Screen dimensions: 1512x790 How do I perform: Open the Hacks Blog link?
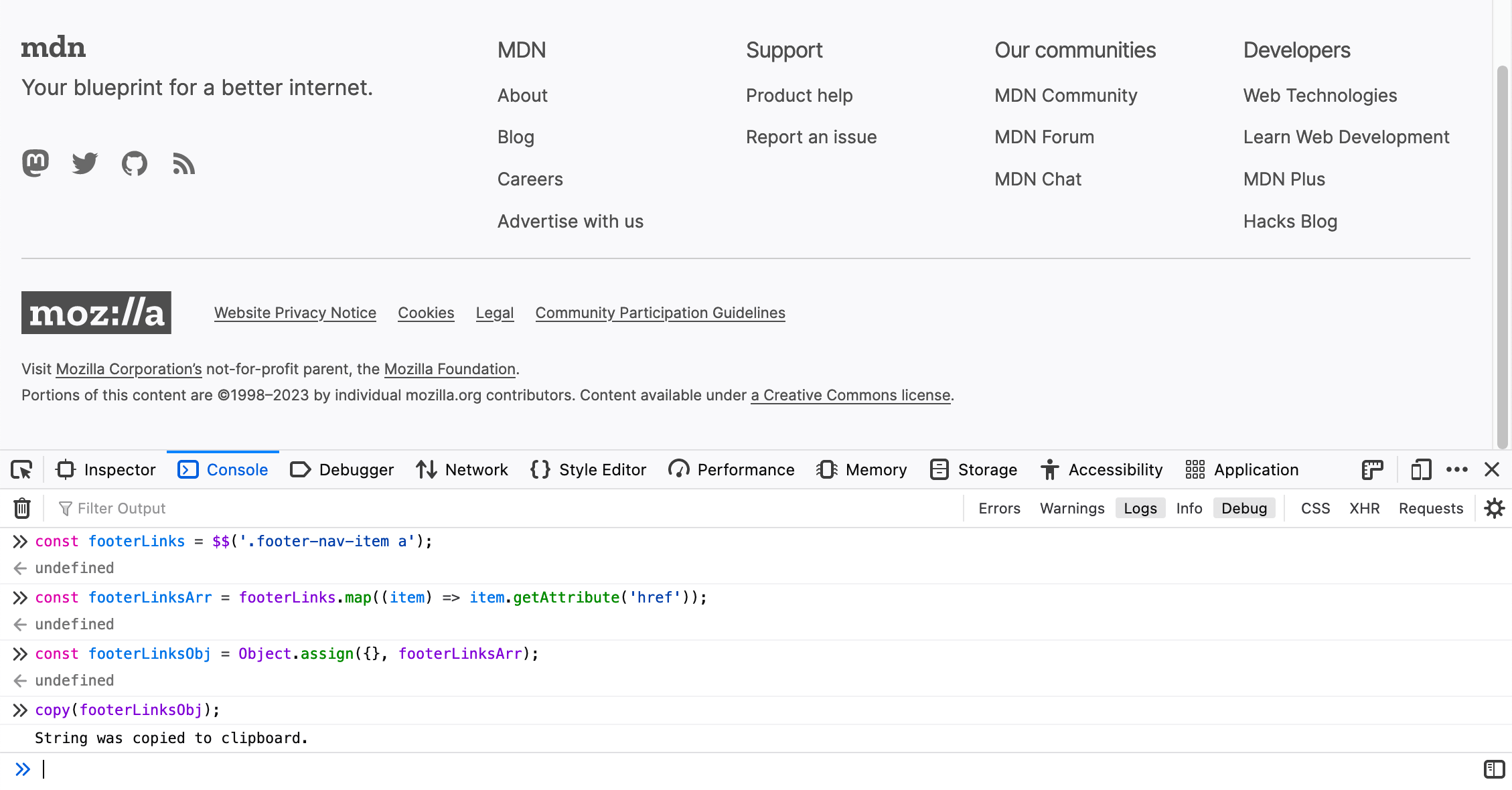[x=1290, y=222]
